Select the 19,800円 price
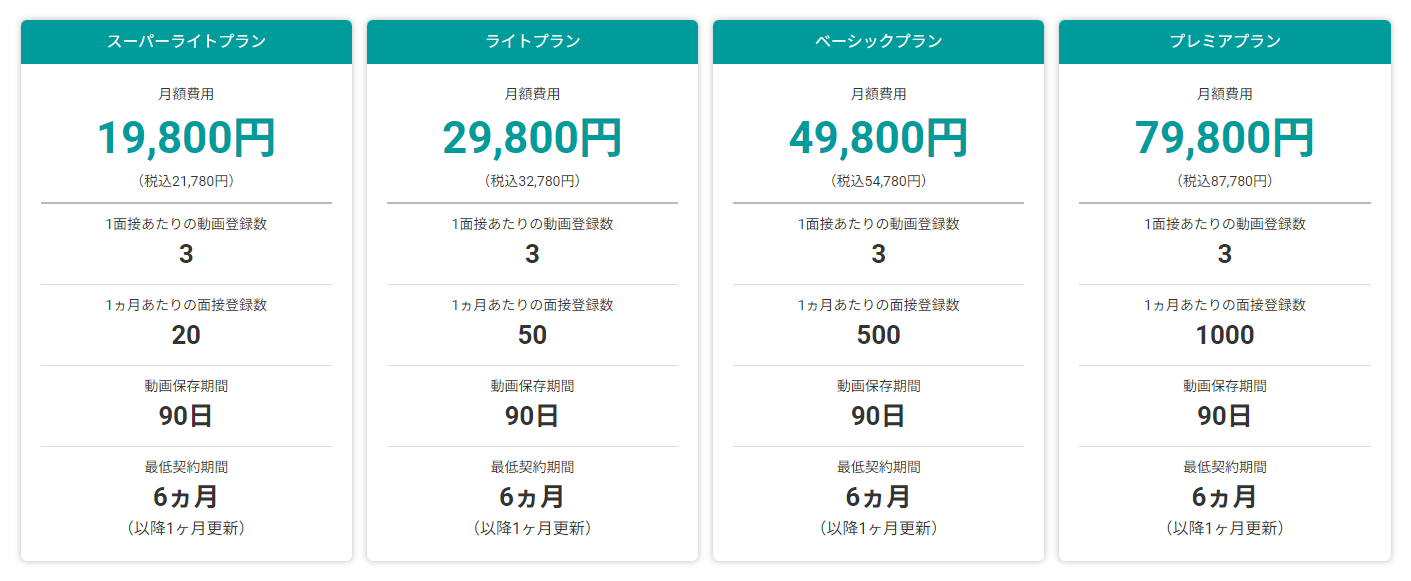Image resolution: width=1411 pixels, height=581 pixels. tap(186, 138)
